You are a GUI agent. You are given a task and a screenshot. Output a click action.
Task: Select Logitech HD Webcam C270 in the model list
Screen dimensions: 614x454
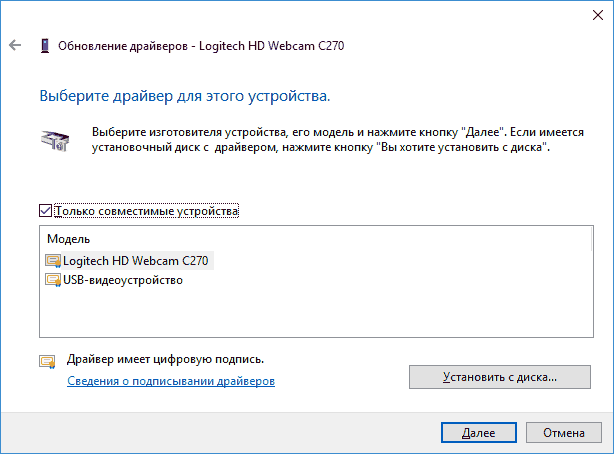[x=138, y=260]
